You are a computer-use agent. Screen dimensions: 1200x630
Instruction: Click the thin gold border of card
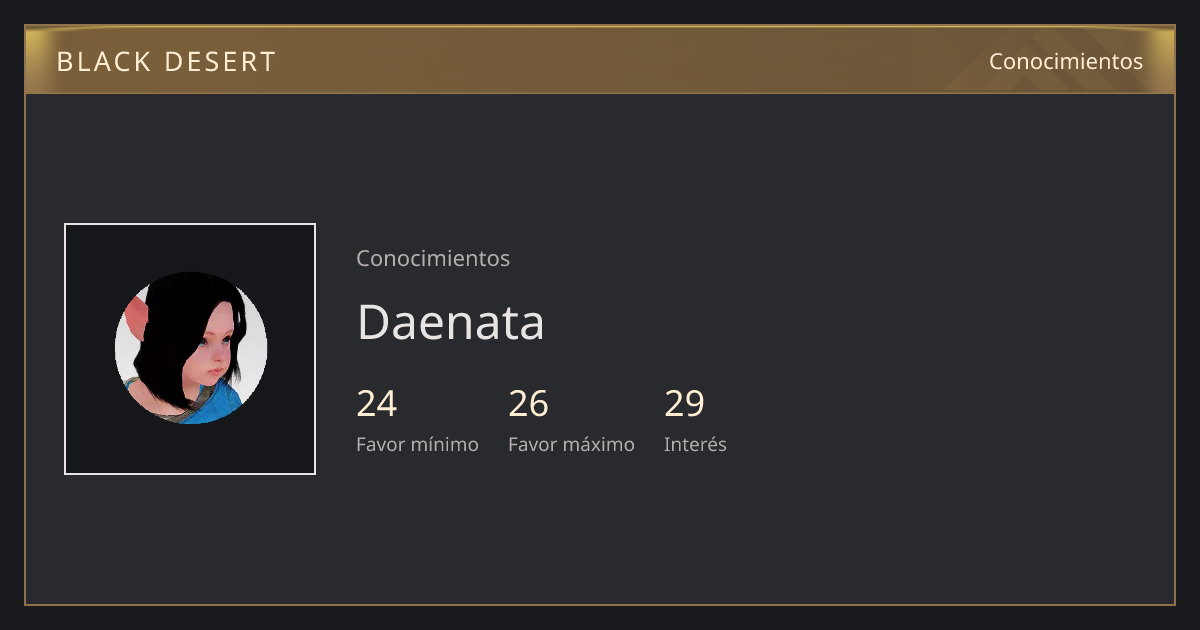[x=25, y=350]
